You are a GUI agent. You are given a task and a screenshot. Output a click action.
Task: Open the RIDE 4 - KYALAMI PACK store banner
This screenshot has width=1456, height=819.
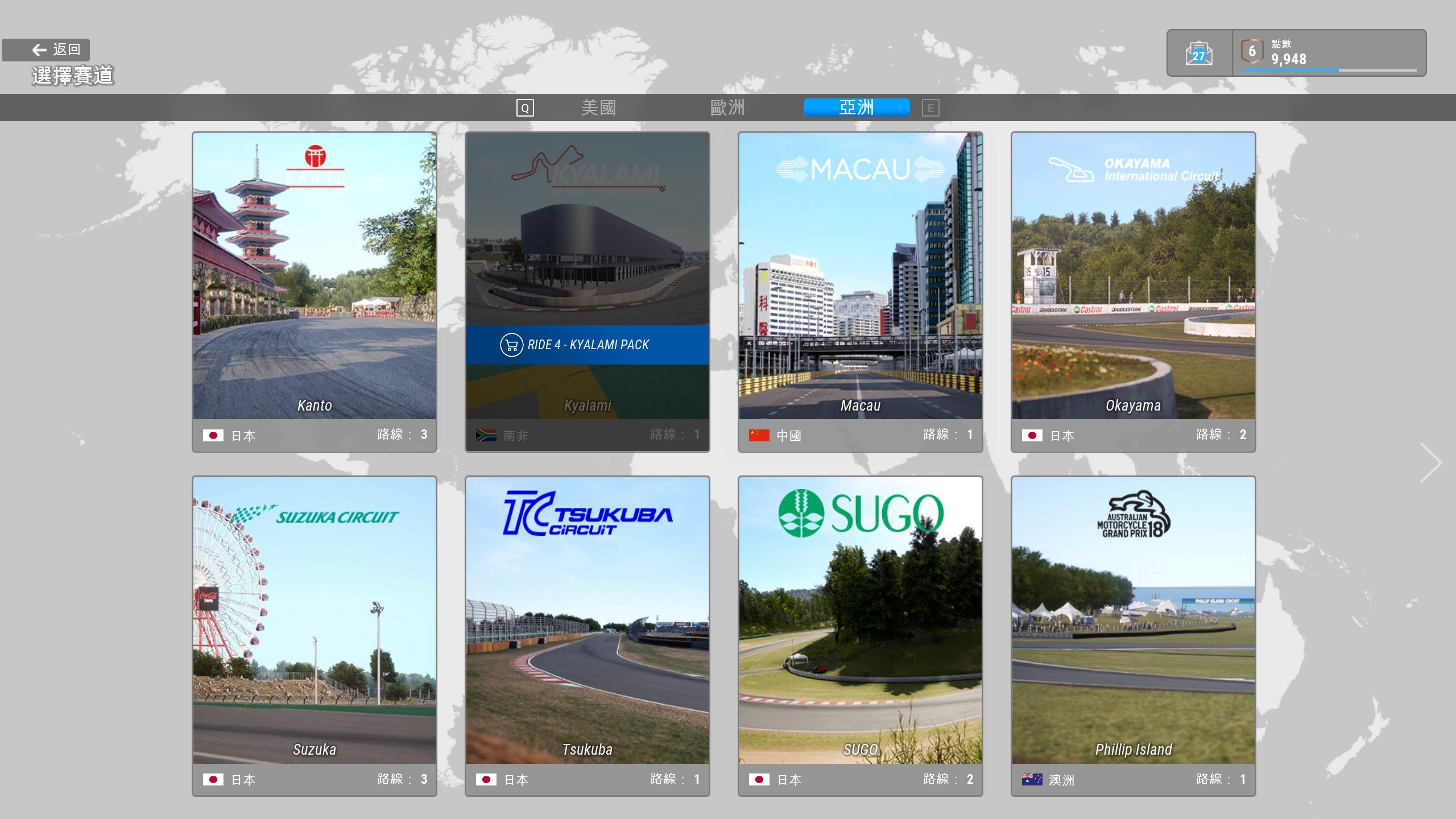click(588, 345)
